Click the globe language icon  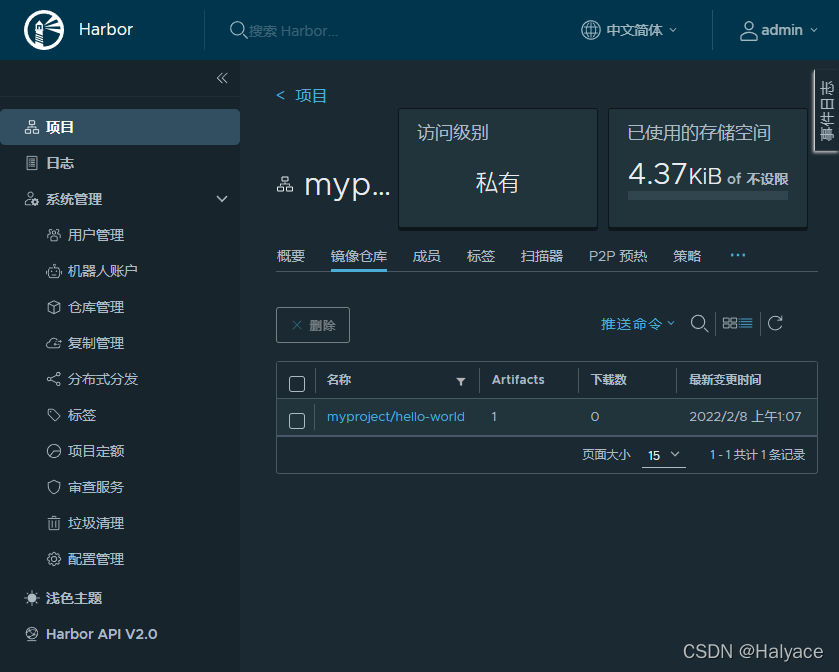(591, 30)
